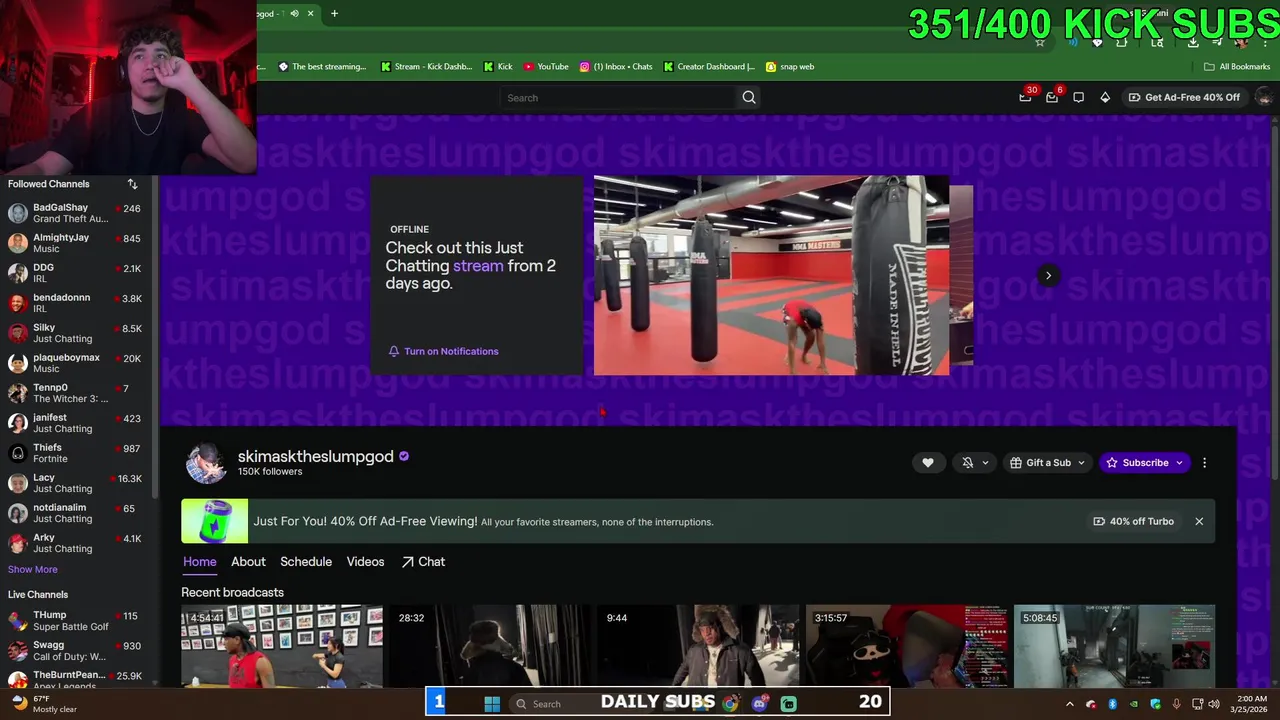Click the 40% off Turbo button

pyautogui.click(x=1134, y=521)
